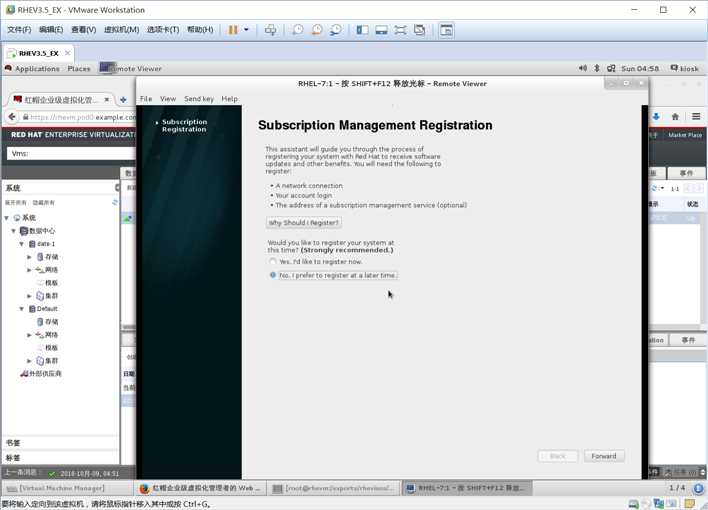Click the revert to snapshot icon

317,30
